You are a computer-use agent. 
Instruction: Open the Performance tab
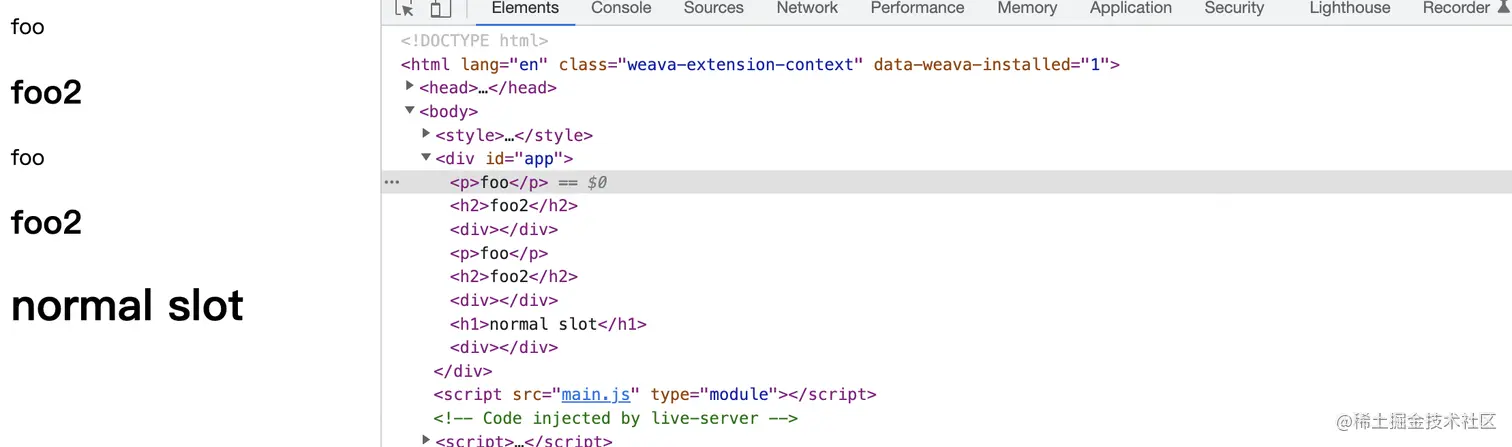coord(917,8)
